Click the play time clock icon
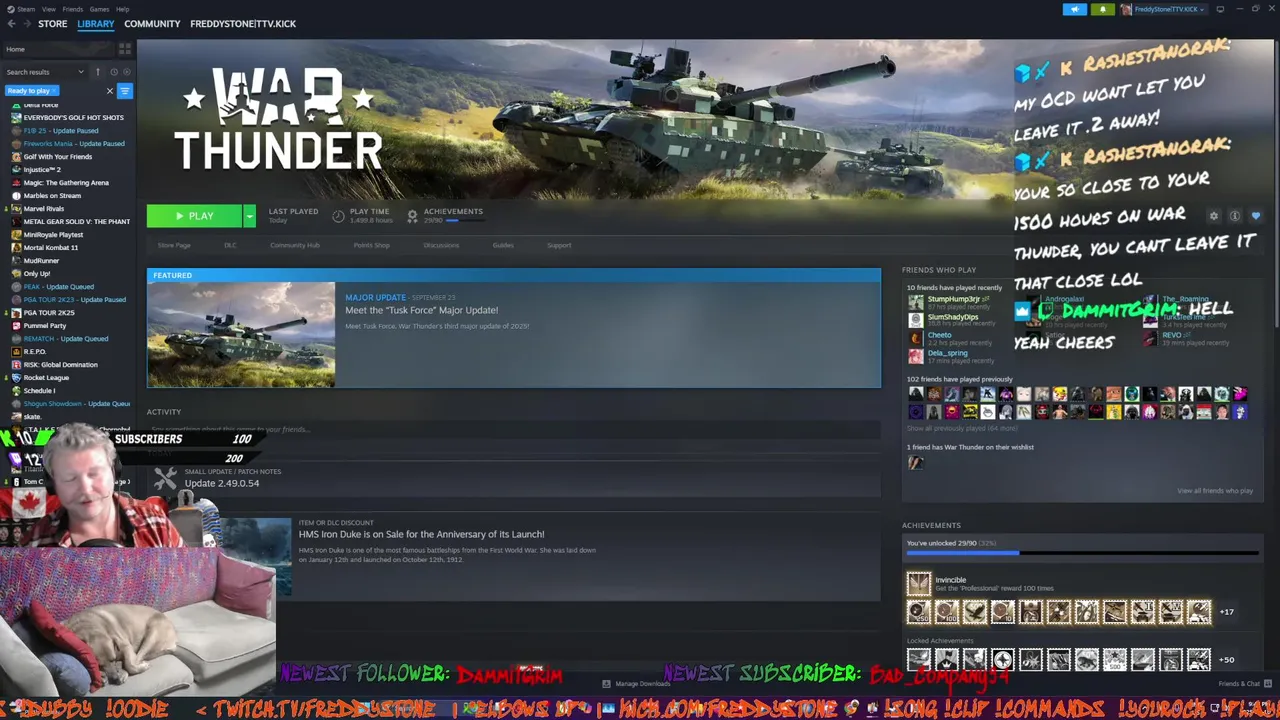Image resolution: width=1280 pixels, height=720 pixels. point(338,216)
